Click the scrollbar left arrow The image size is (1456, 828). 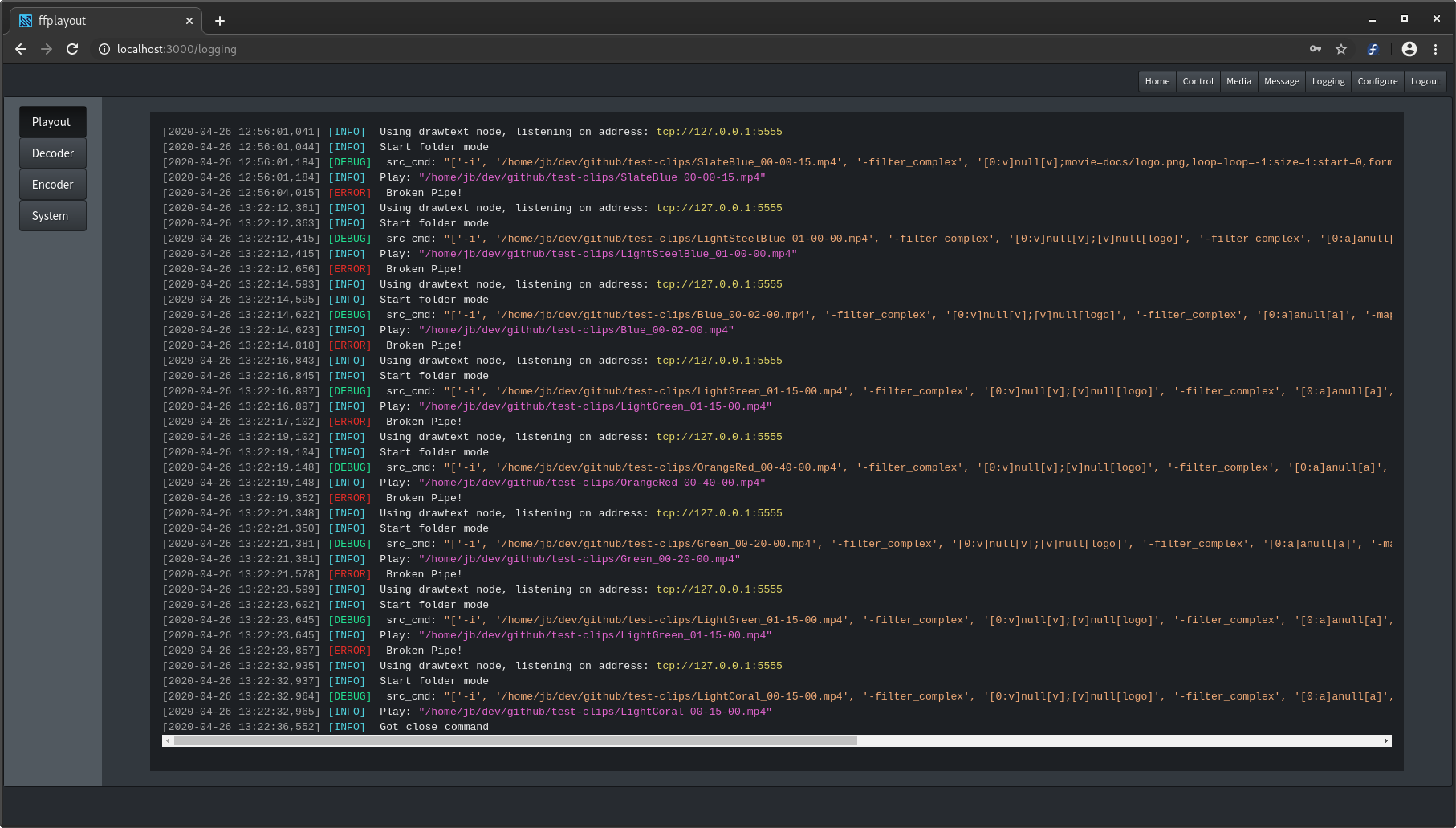168,741
